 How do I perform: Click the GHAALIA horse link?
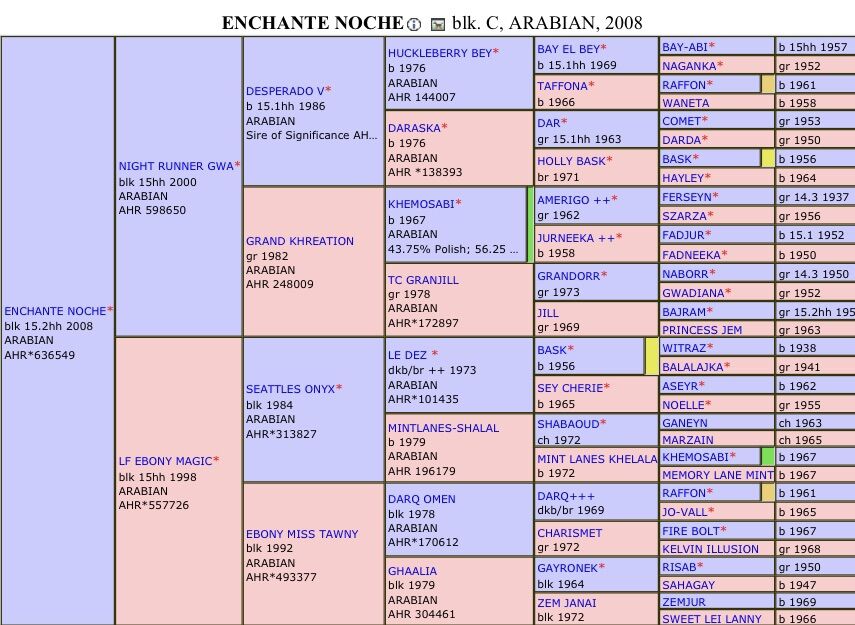point(412,571)
